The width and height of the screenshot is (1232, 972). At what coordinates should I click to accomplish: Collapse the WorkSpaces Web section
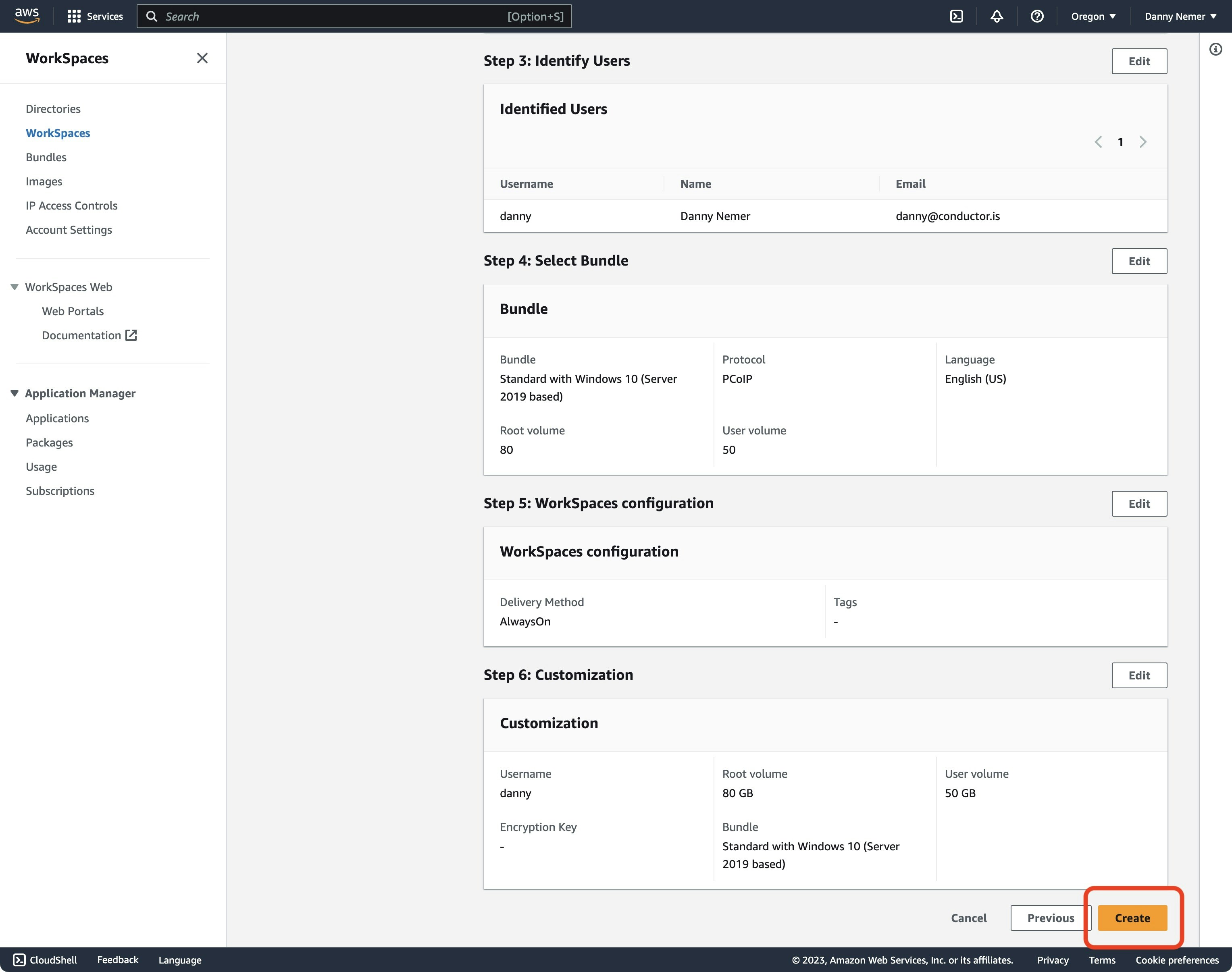coord(14,287)
